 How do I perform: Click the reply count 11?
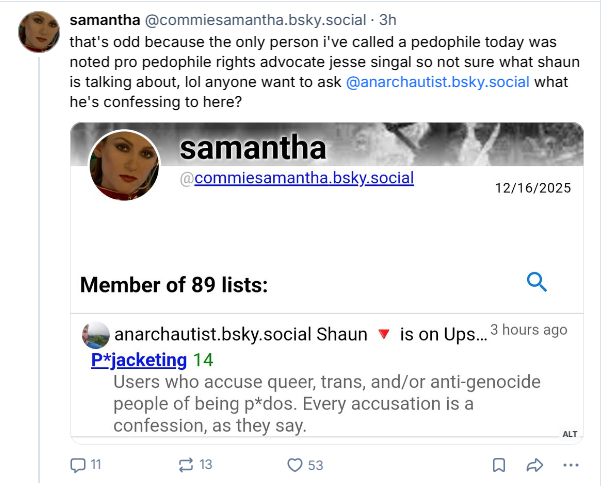click(x=96, y=465)
